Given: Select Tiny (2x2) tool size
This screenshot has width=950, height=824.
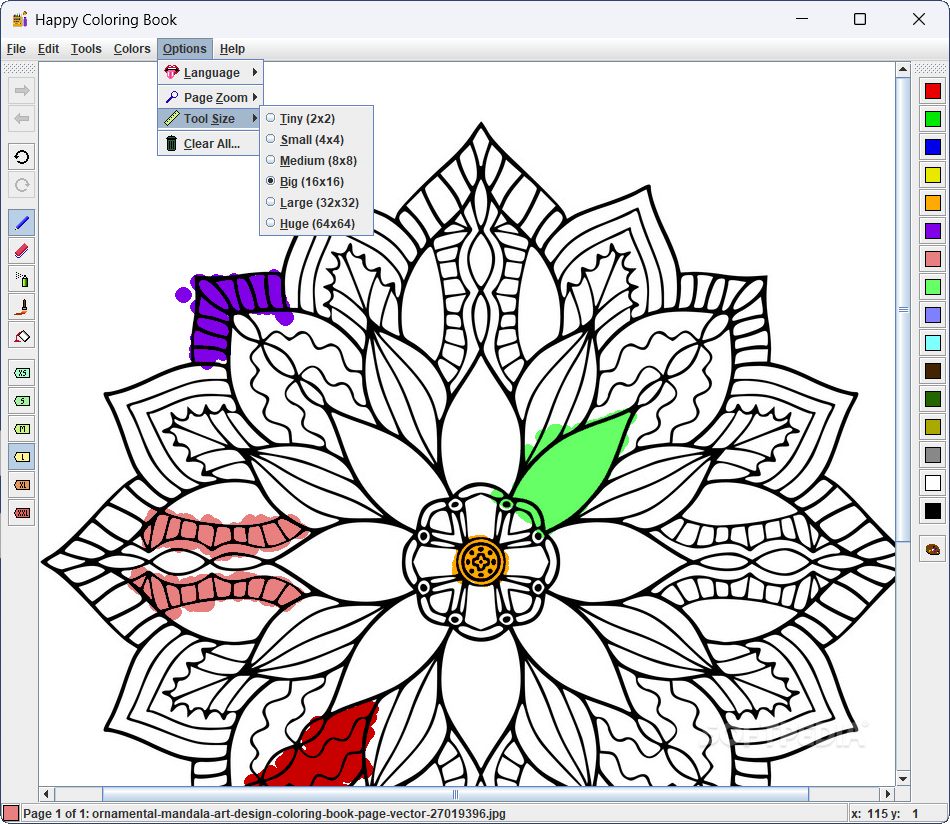Looking at the screenshot, I should pos(316,119).
